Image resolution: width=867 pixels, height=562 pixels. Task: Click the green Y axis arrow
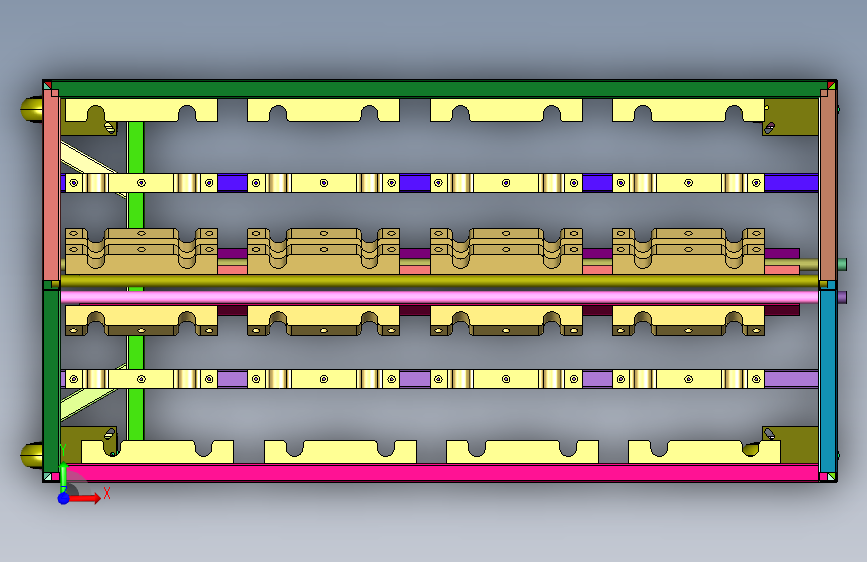pos(63,475)
